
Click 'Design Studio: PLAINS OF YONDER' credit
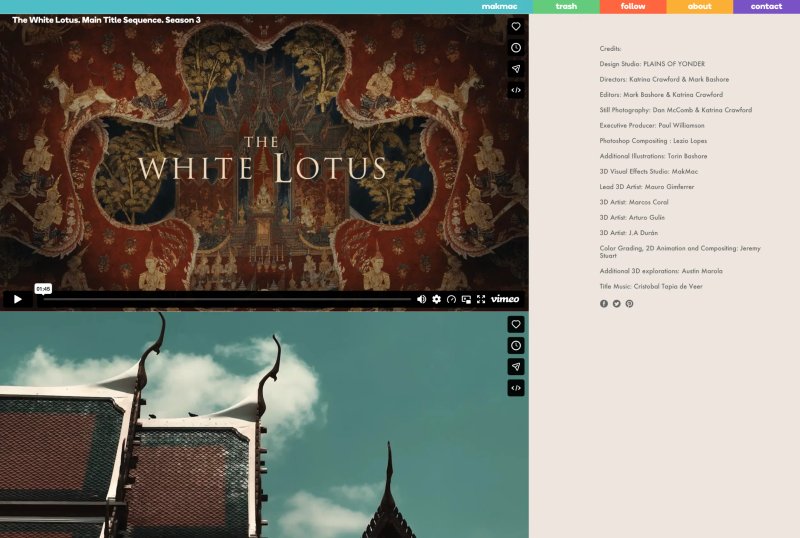tap(652, 64)
